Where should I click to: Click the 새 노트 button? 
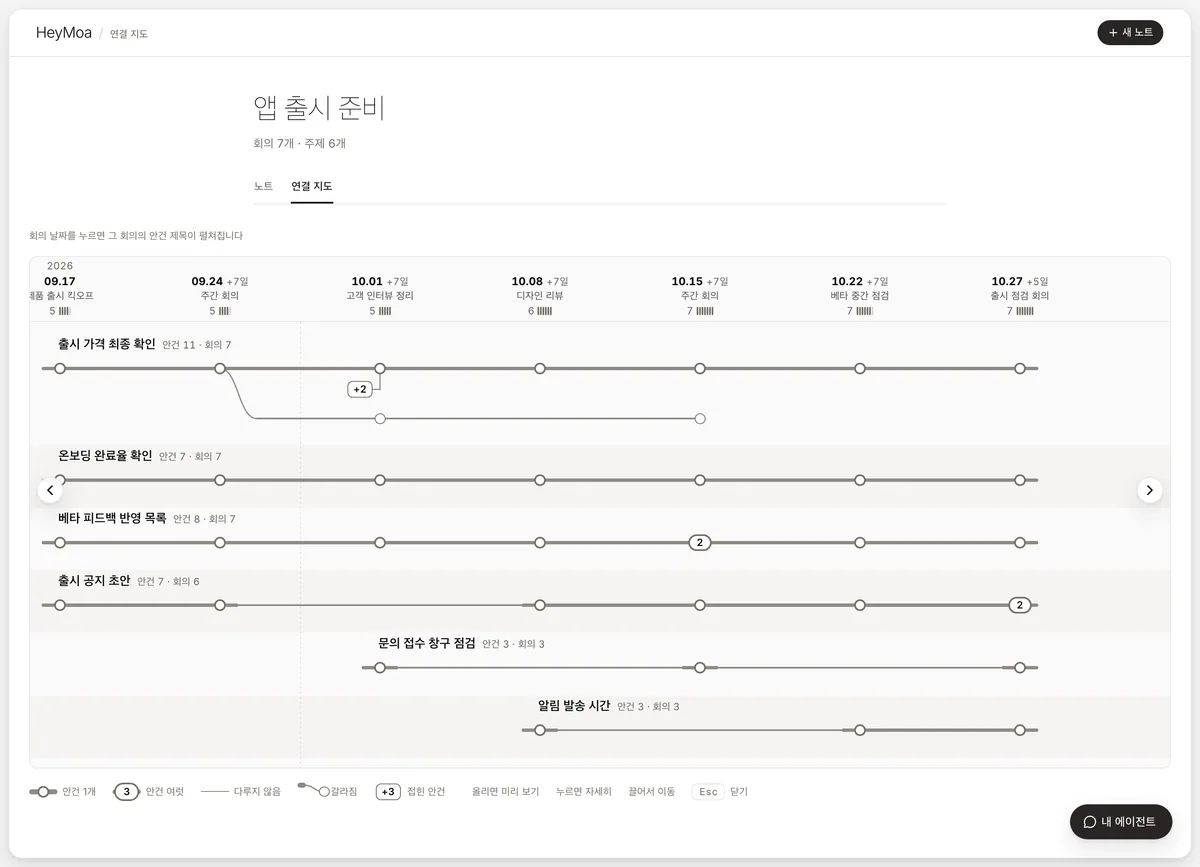pyautogui.click(x=1130, y=33)
